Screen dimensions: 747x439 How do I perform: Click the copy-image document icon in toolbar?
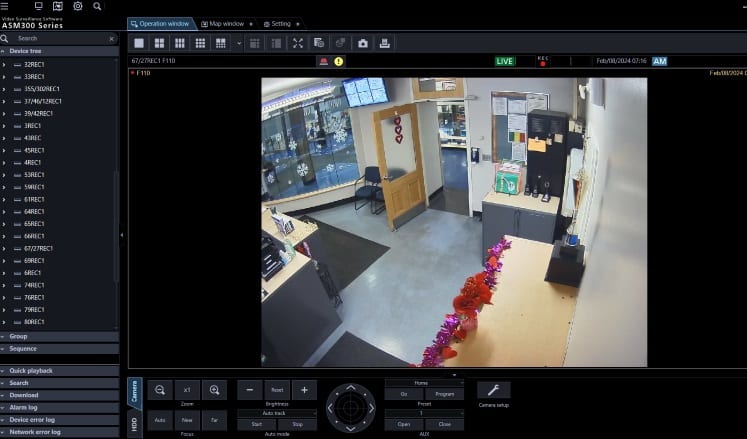[319, 43]
